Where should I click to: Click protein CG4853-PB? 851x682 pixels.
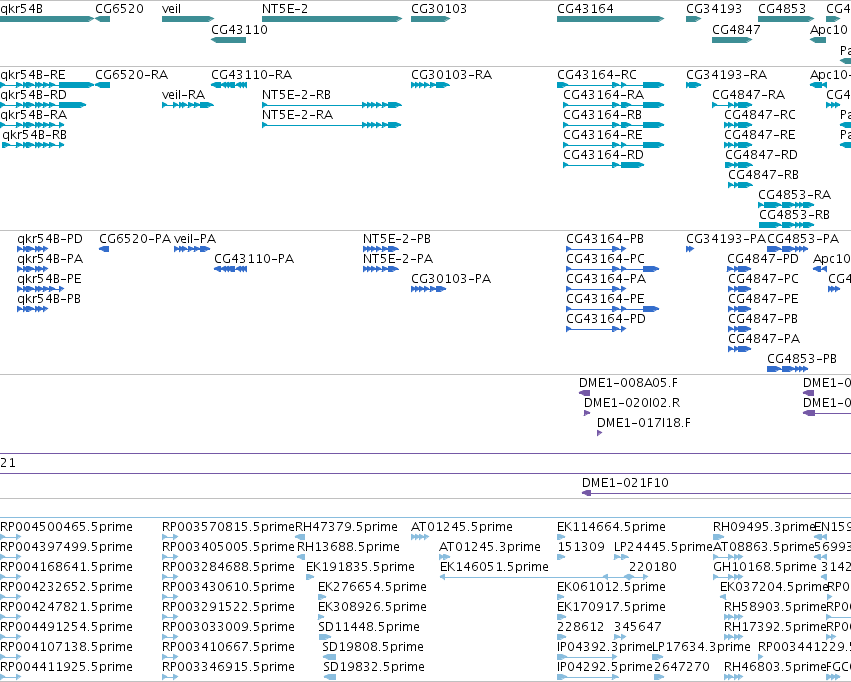[788, 369]
